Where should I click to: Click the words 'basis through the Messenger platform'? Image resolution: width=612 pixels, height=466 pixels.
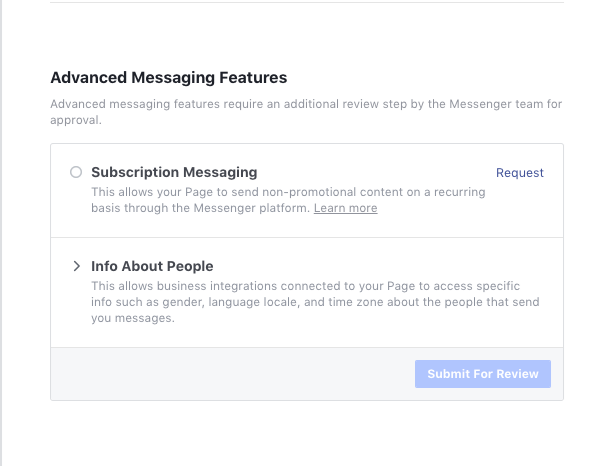[x=201, y=208]
